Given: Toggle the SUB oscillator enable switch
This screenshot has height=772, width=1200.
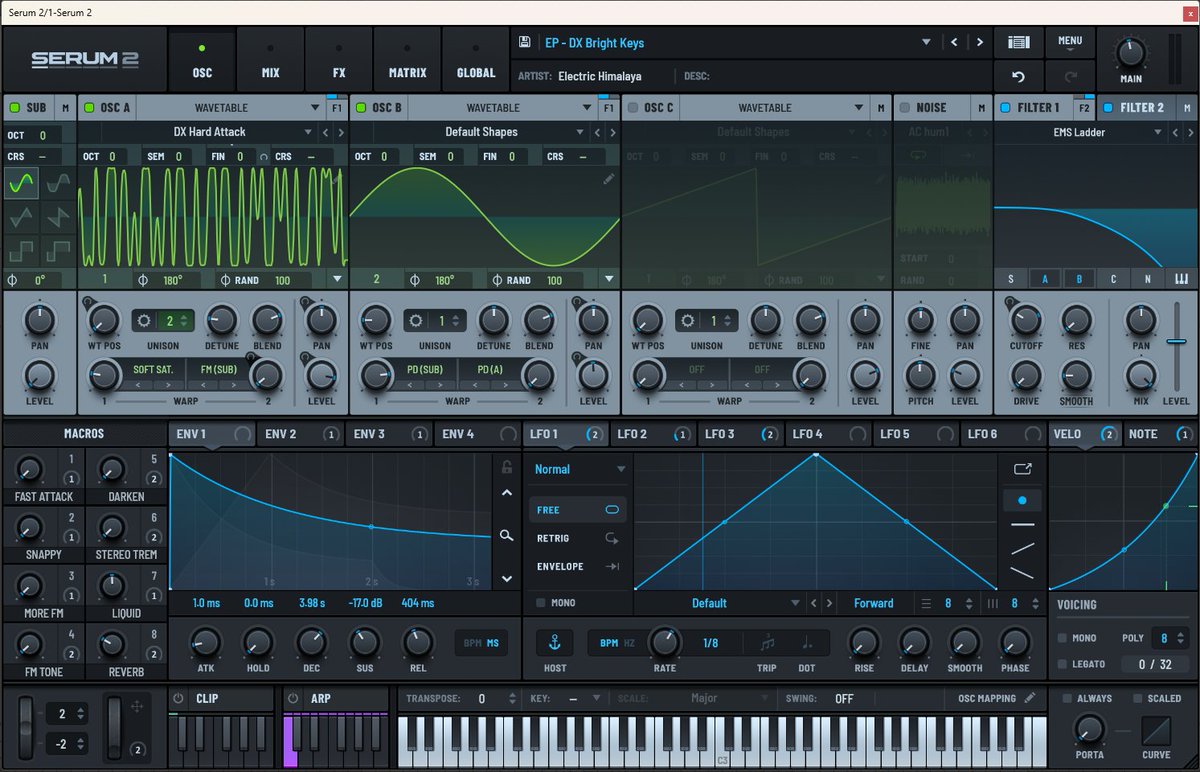Looking at the screenshot, I should (14, 107).
